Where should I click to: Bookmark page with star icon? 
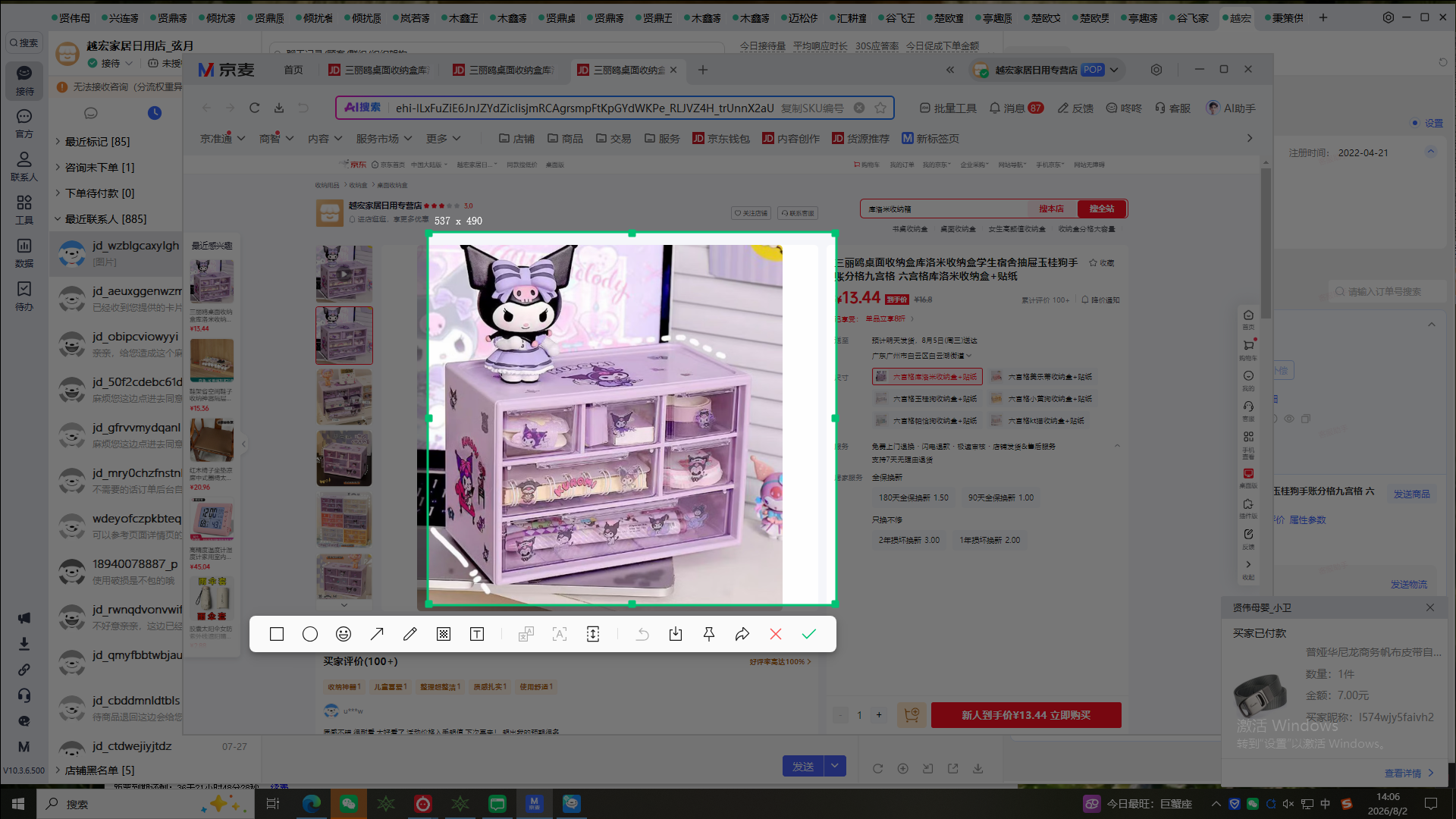[880, 108]
